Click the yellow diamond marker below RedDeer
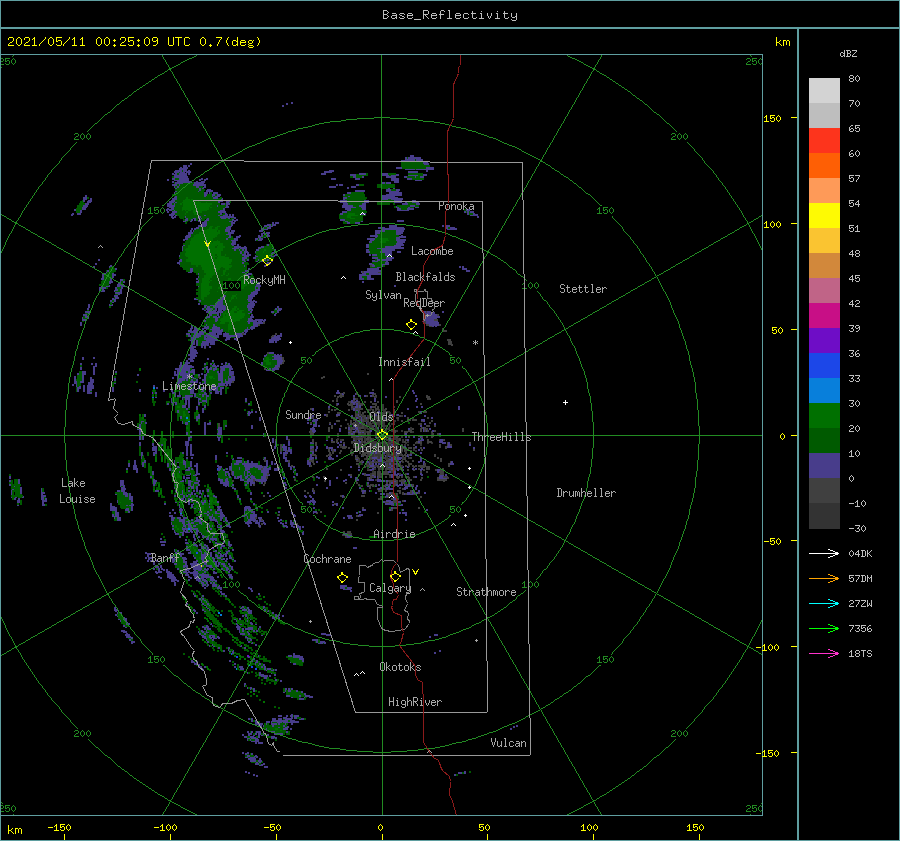 click(411, 324)
